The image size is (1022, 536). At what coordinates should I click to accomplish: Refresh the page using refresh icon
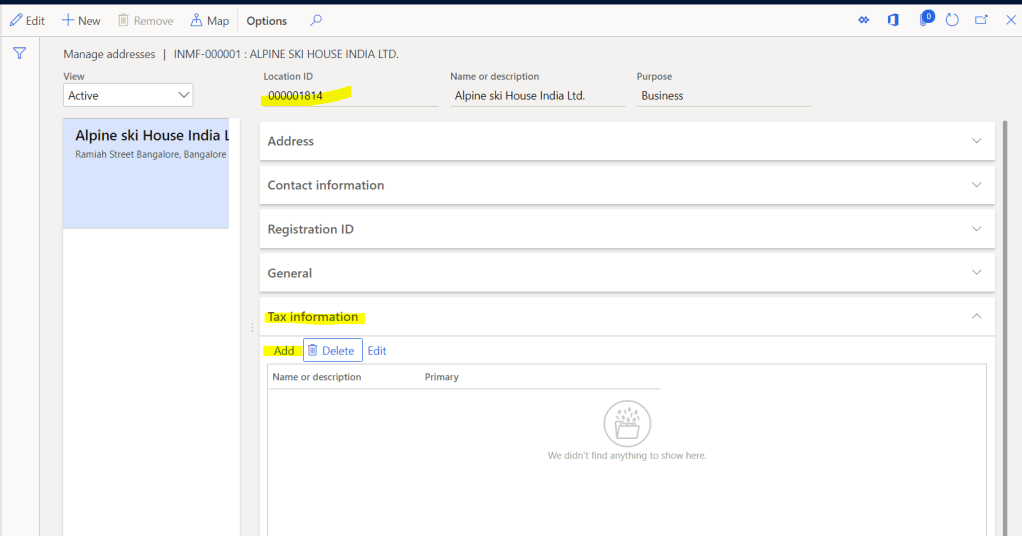952,20
